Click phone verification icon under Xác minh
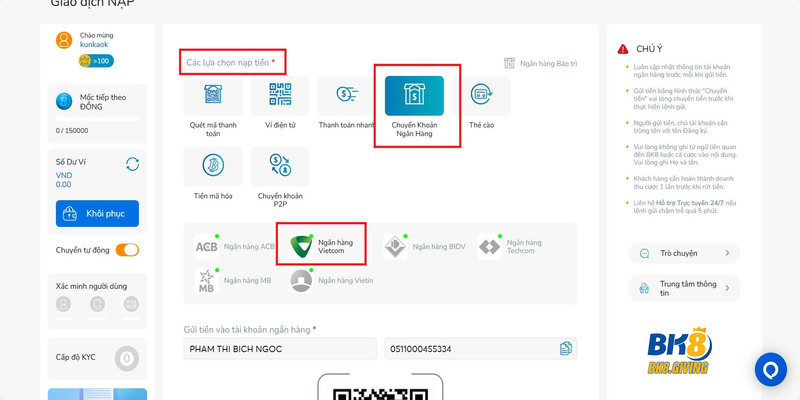 (x=97, y=304)
